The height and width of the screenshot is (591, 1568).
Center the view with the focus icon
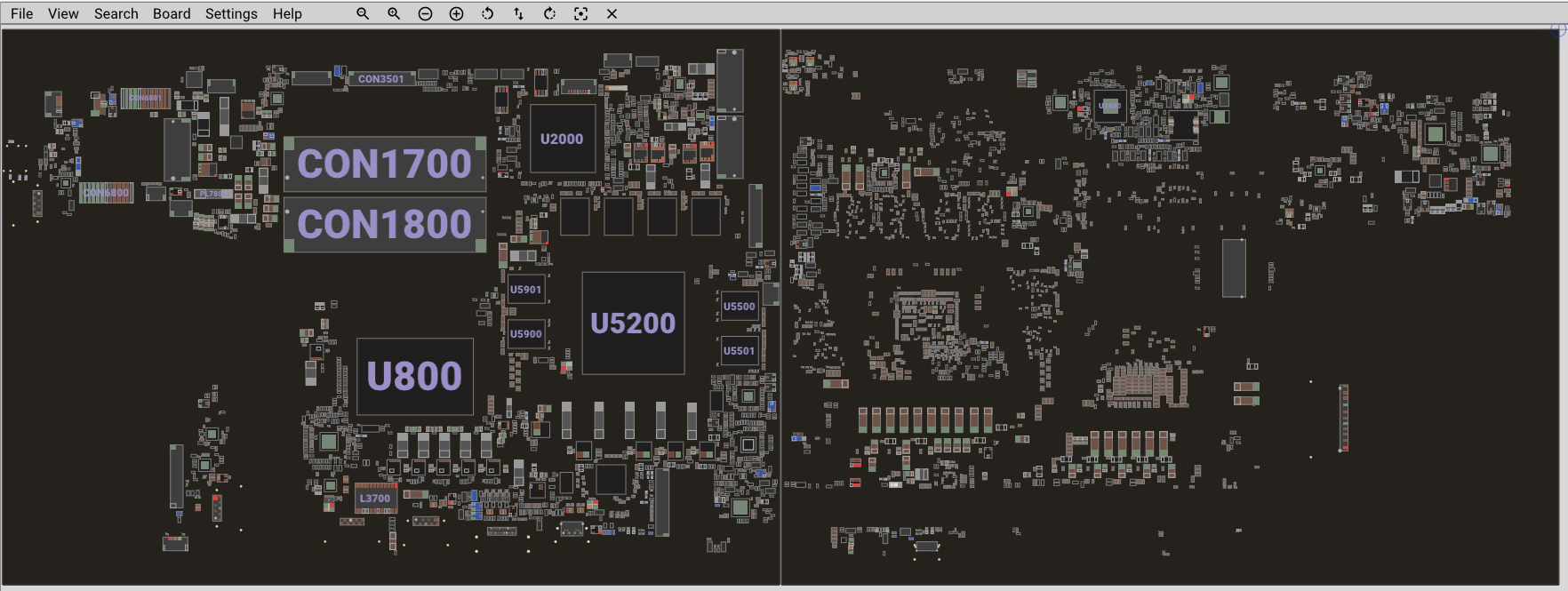click(580, 13)
